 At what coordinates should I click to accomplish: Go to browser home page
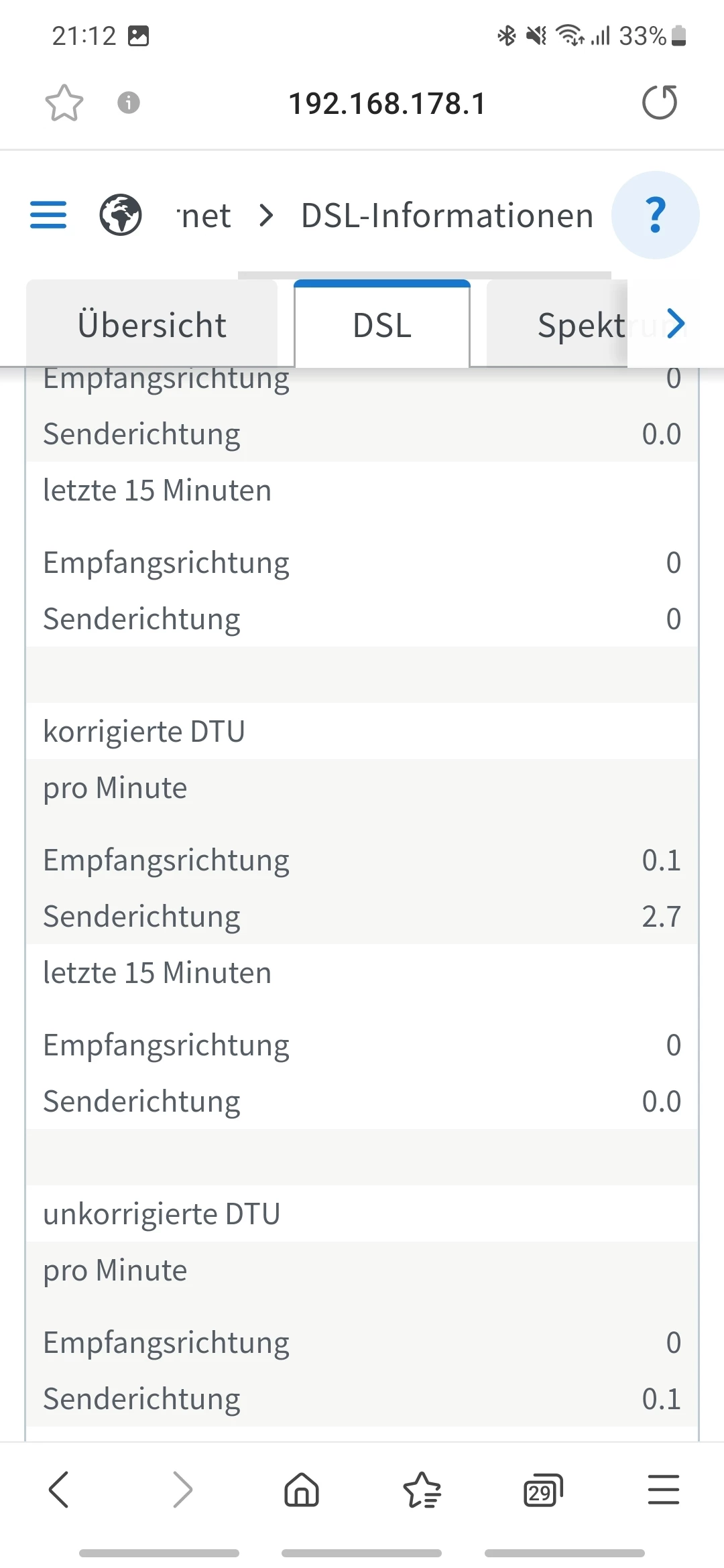tap(302, 1490)
